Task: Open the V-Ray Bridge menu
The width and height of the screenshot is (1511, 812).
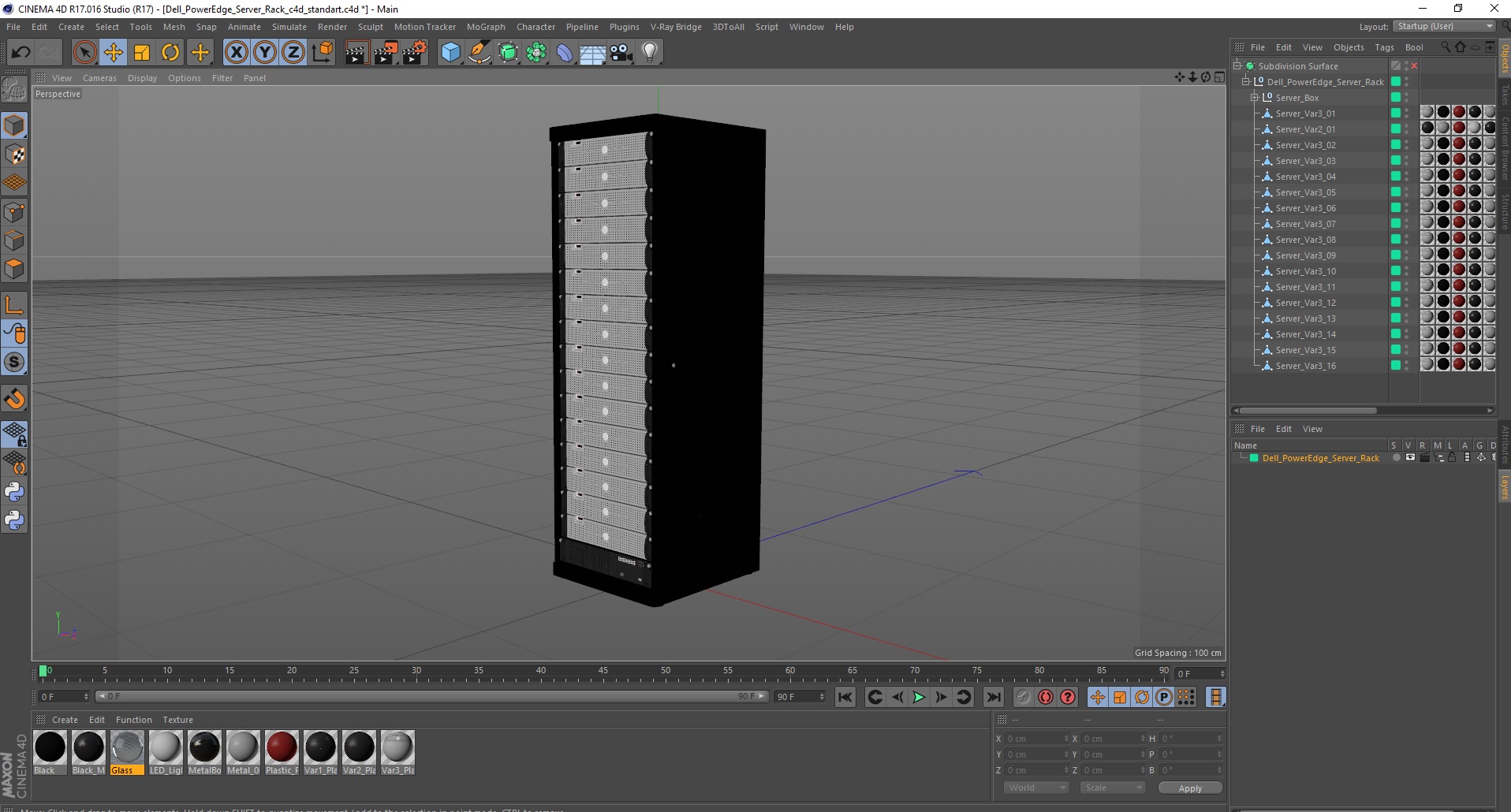Action: click(676, 27)
